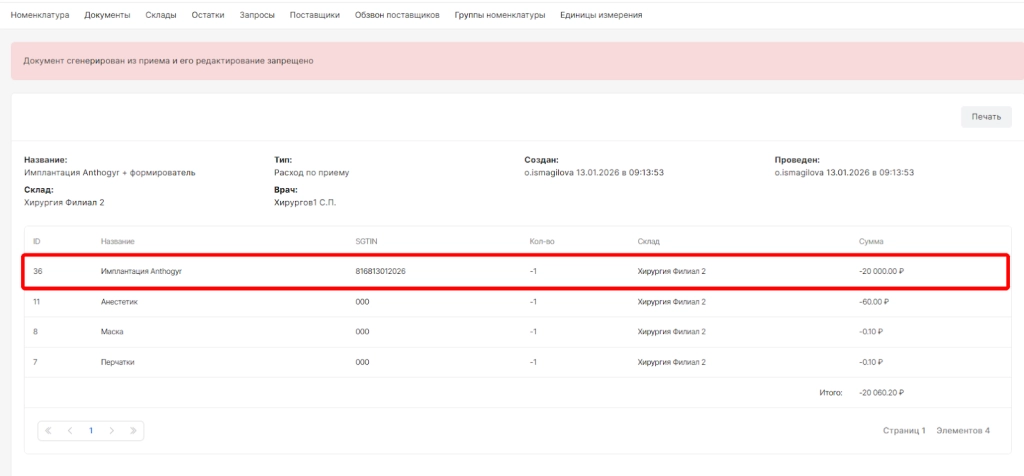
Task: Go to Единицы измерения
Action: 601,15
